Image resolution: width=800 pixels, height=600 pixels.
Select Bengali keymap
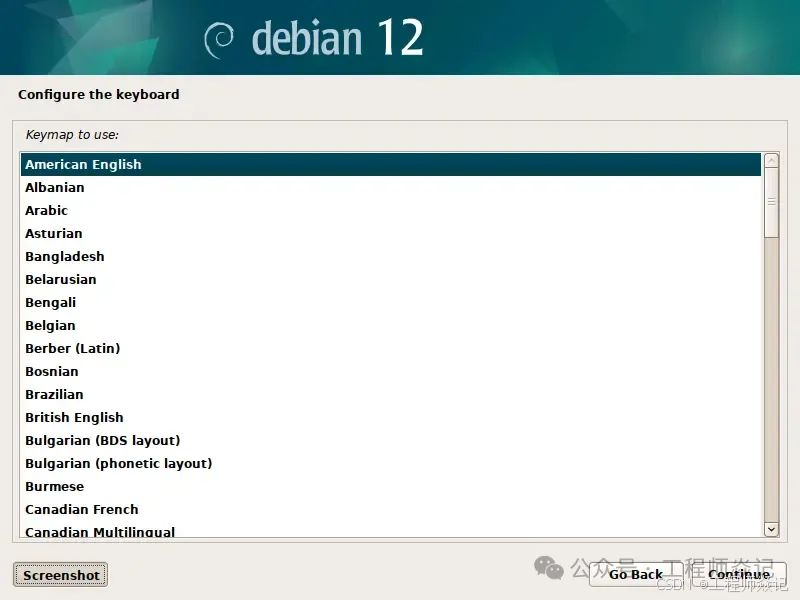(x=391, y=302)
